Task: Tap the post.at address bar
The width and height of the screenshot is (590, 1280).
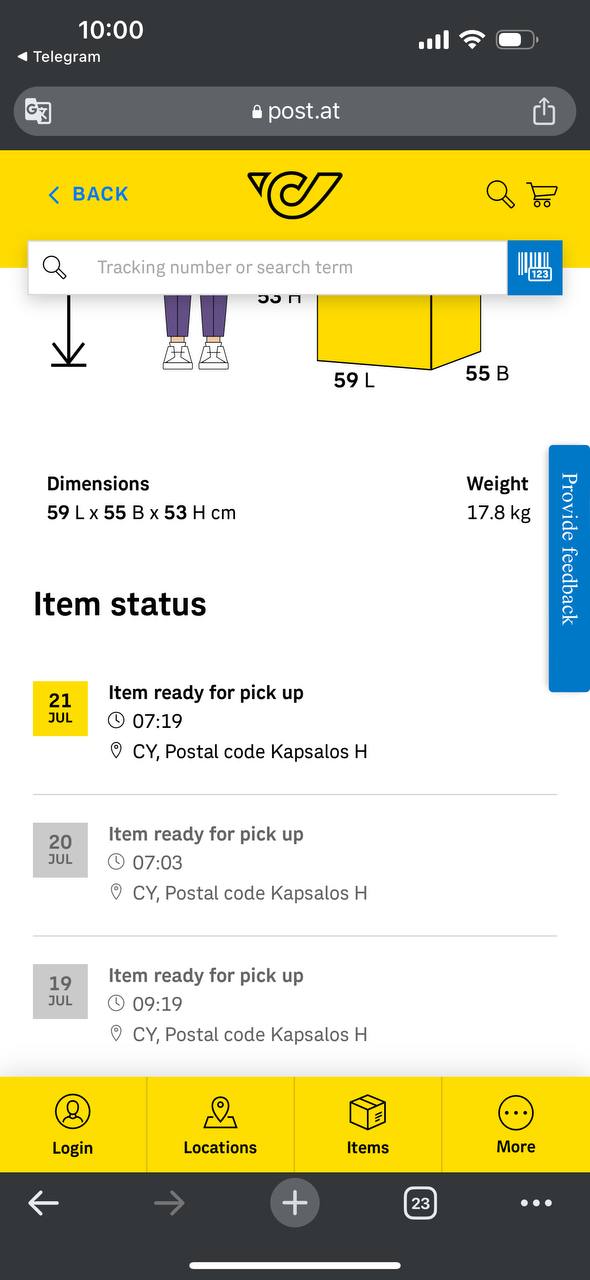Action: click(x=295, y=111)
